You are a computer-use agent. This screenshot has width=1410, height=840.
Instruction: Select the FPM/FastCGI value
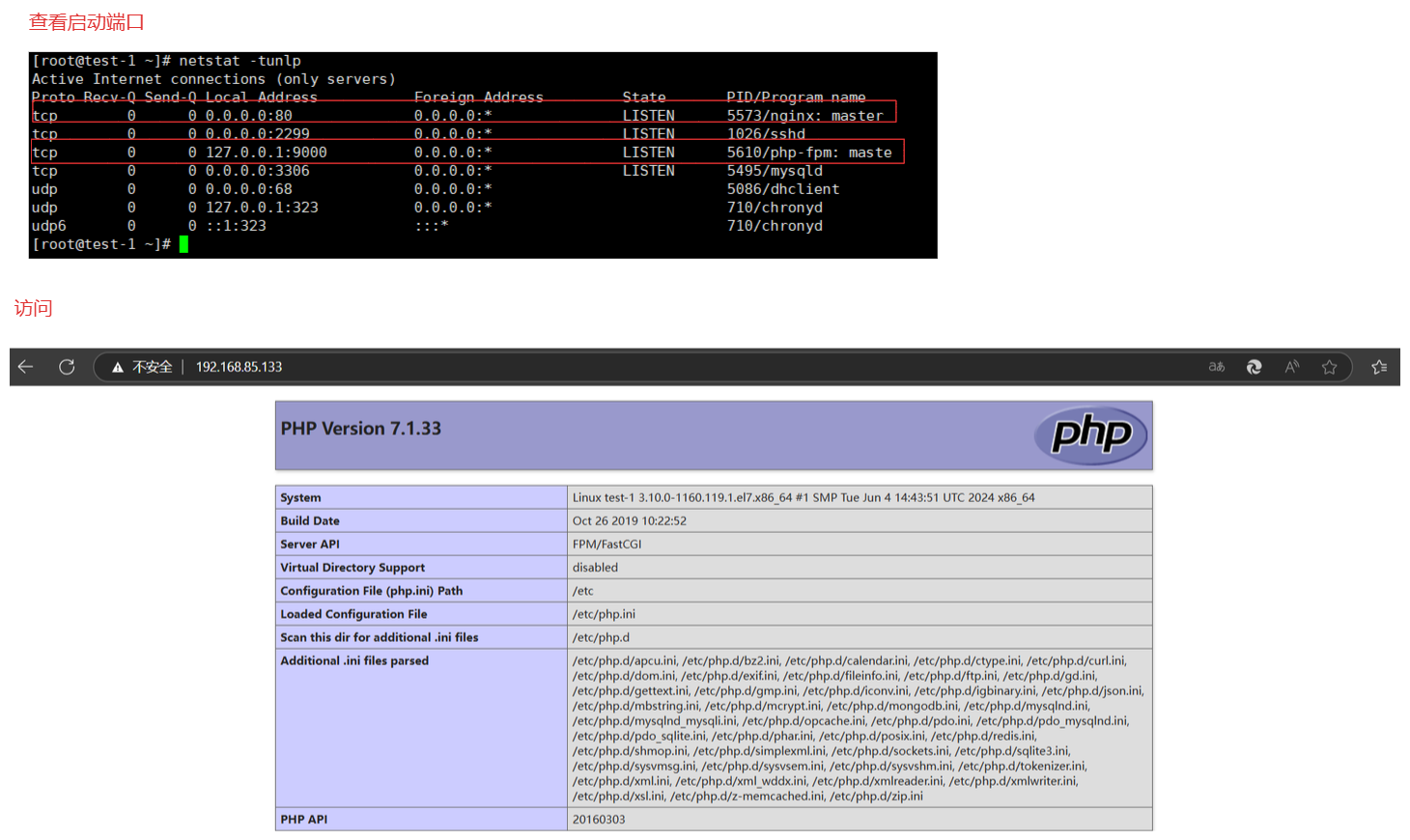(606, 545)
